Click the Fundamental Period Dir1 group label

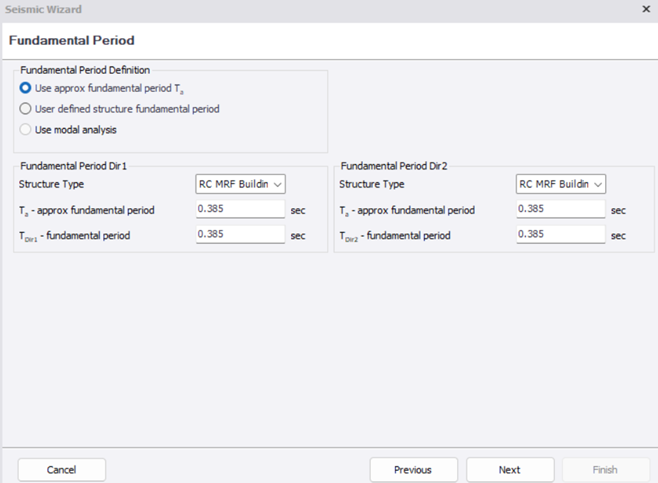pos(73,166)
